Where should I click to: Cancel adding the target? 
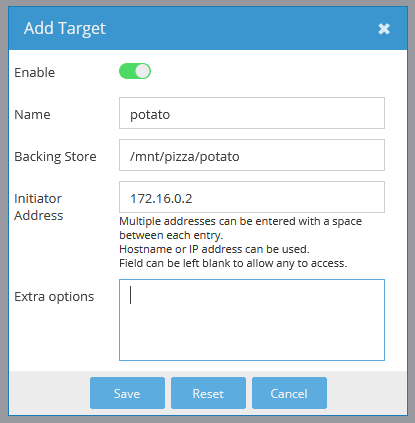[x=289, y=393]
